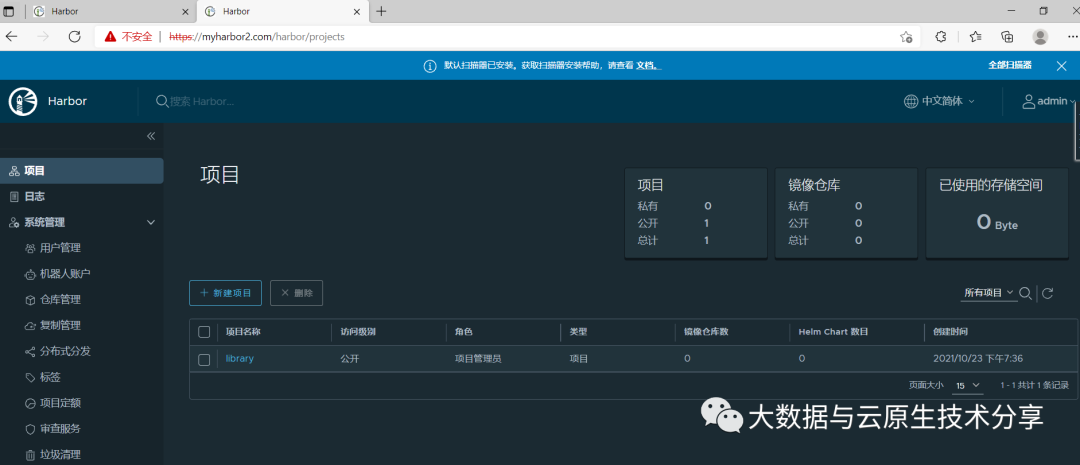
Task: Open a new browser tab
Action: pyautogui.click(x=381, y=11)
